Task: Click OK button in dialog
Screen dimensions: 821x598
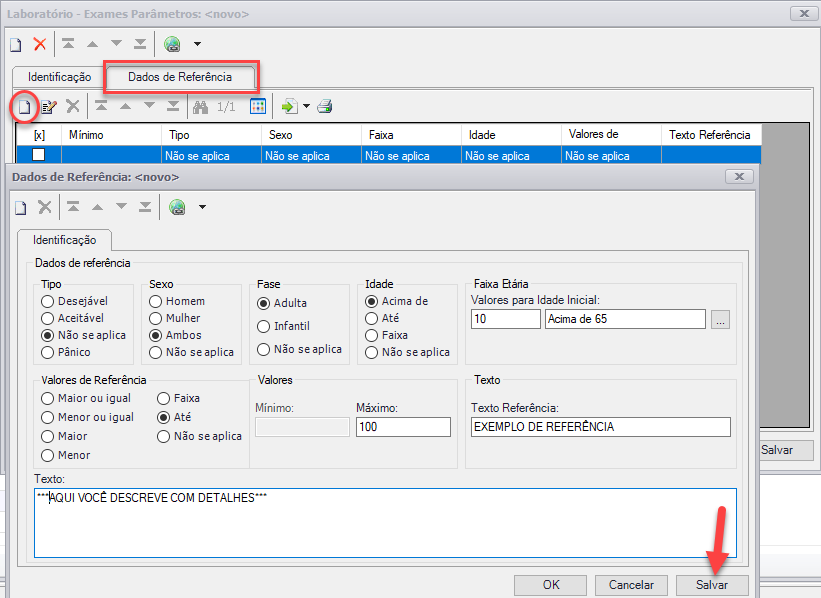Action: tap(550, 585)
